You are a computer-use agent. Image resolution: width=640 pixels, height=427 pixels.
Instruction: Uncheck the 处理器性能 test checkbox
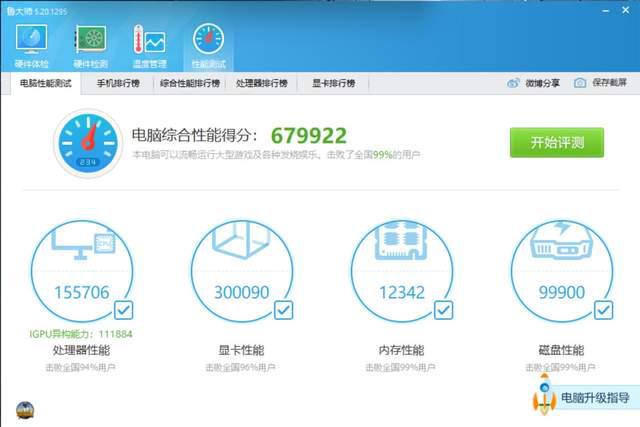point(123,310)
